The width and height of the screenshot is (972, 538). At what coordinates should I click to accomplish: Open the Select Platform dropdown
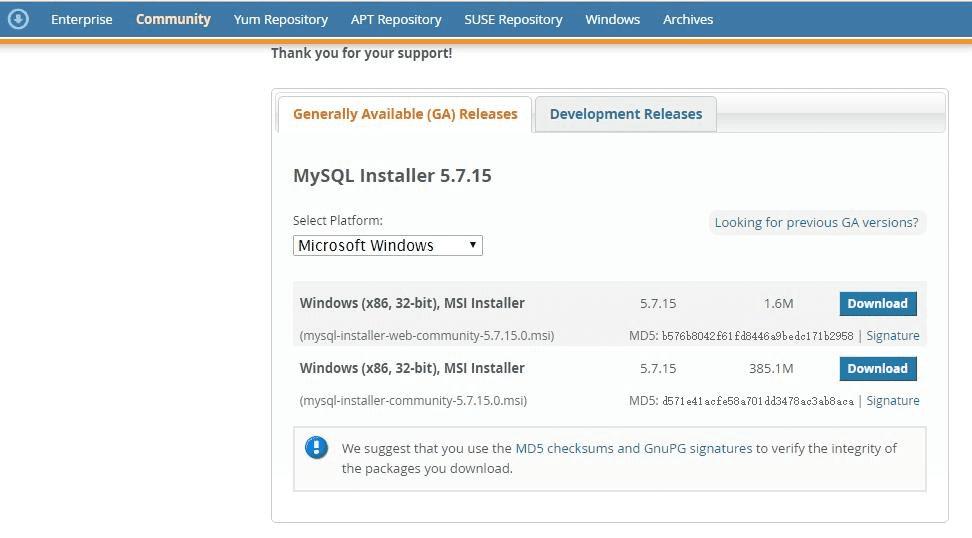click(387, 246)
